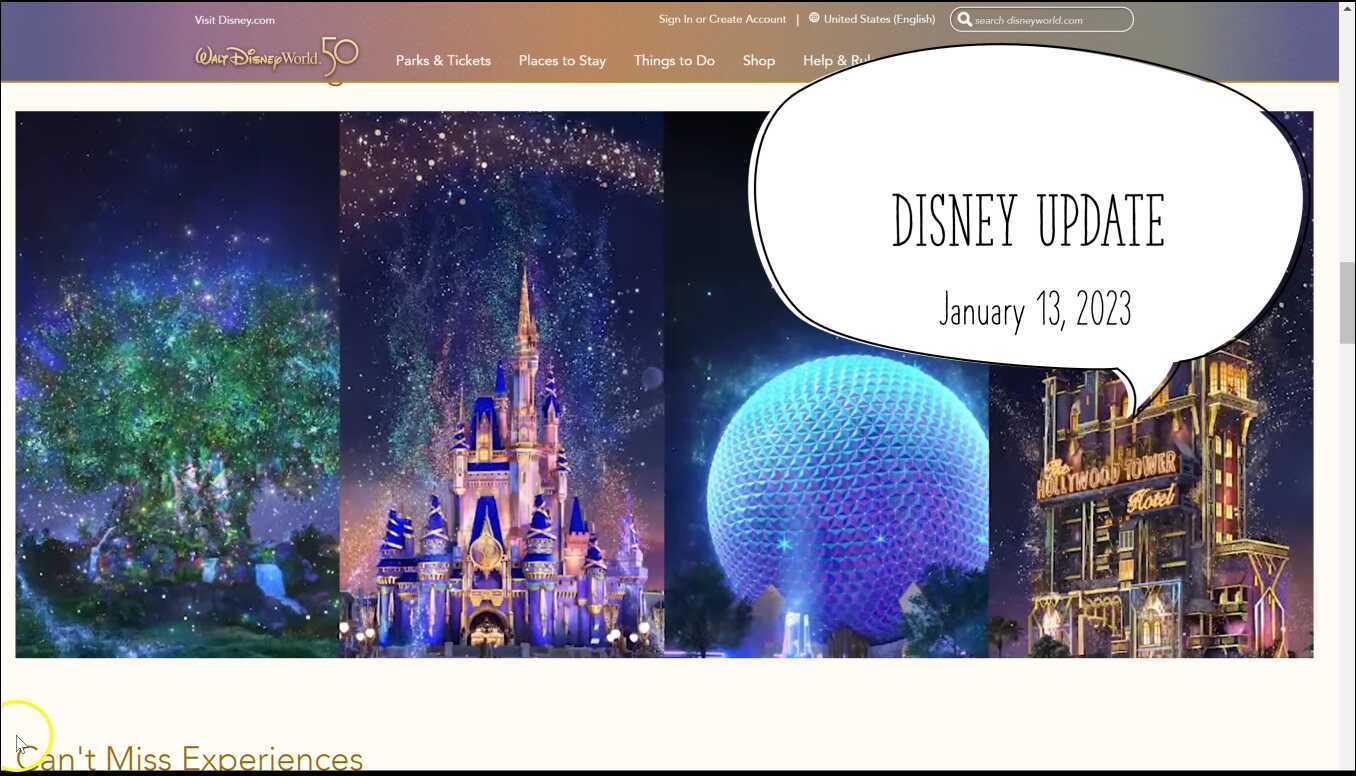The image size is (1356, 776).
Task: Open the Things to Do menu
Action: point(674,60)
